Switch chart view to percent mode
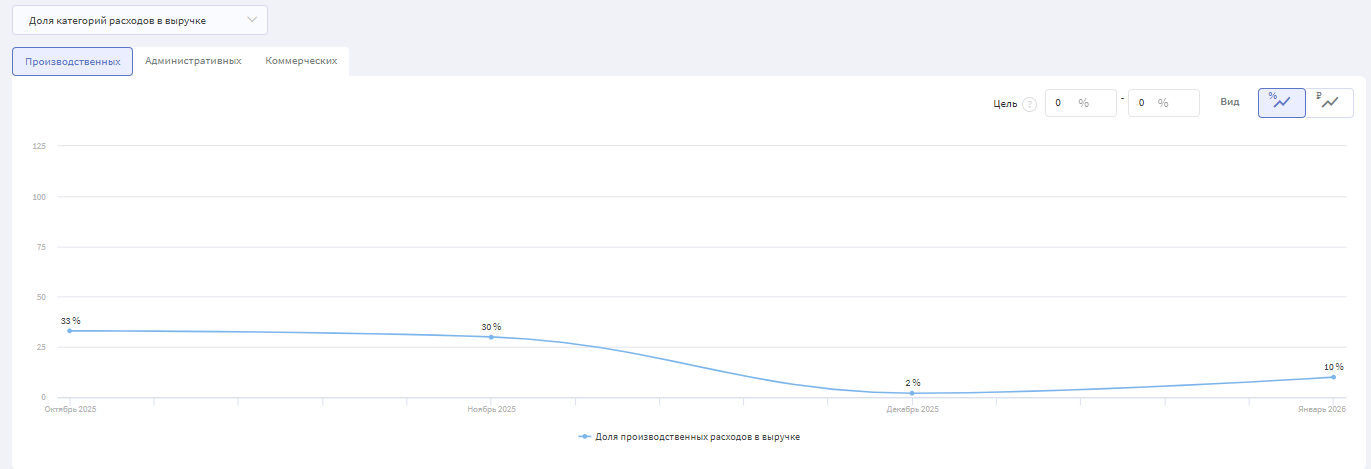1371x469 pixels. pyautogui.click(x=1281, y=103)
